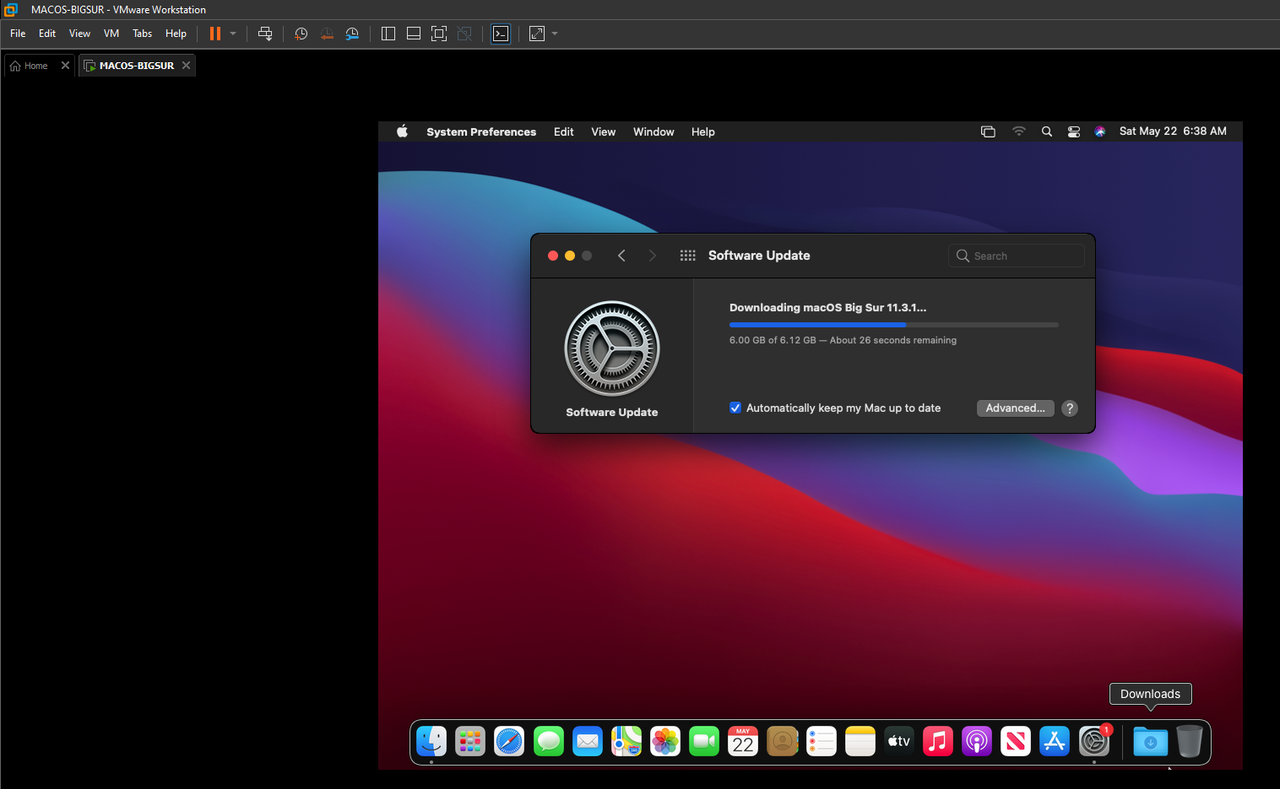
Task: Click the Software Update gear image
Action: [x=612, y=348]
